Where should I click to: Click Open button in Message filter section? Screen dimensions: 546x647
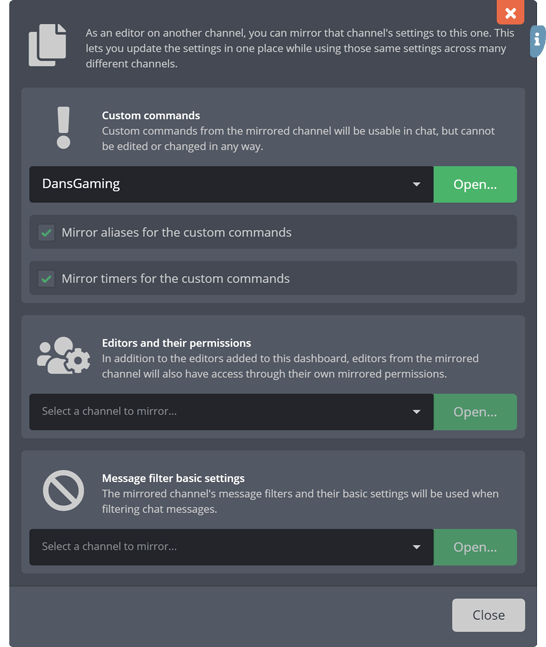(475, 547)
